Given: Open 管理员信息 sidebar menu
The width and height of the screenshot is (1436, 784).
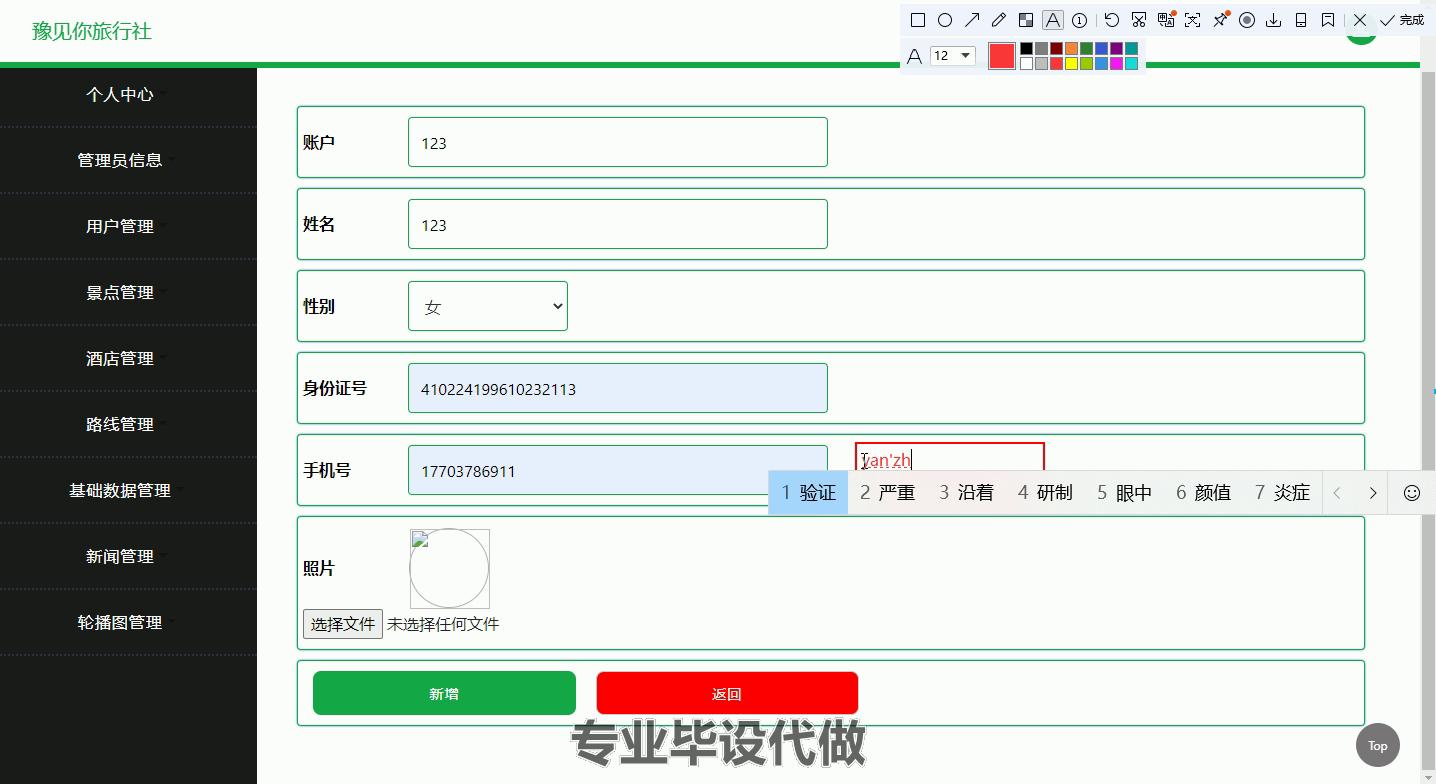Looking at the screenshot, I should coord(120,160).
